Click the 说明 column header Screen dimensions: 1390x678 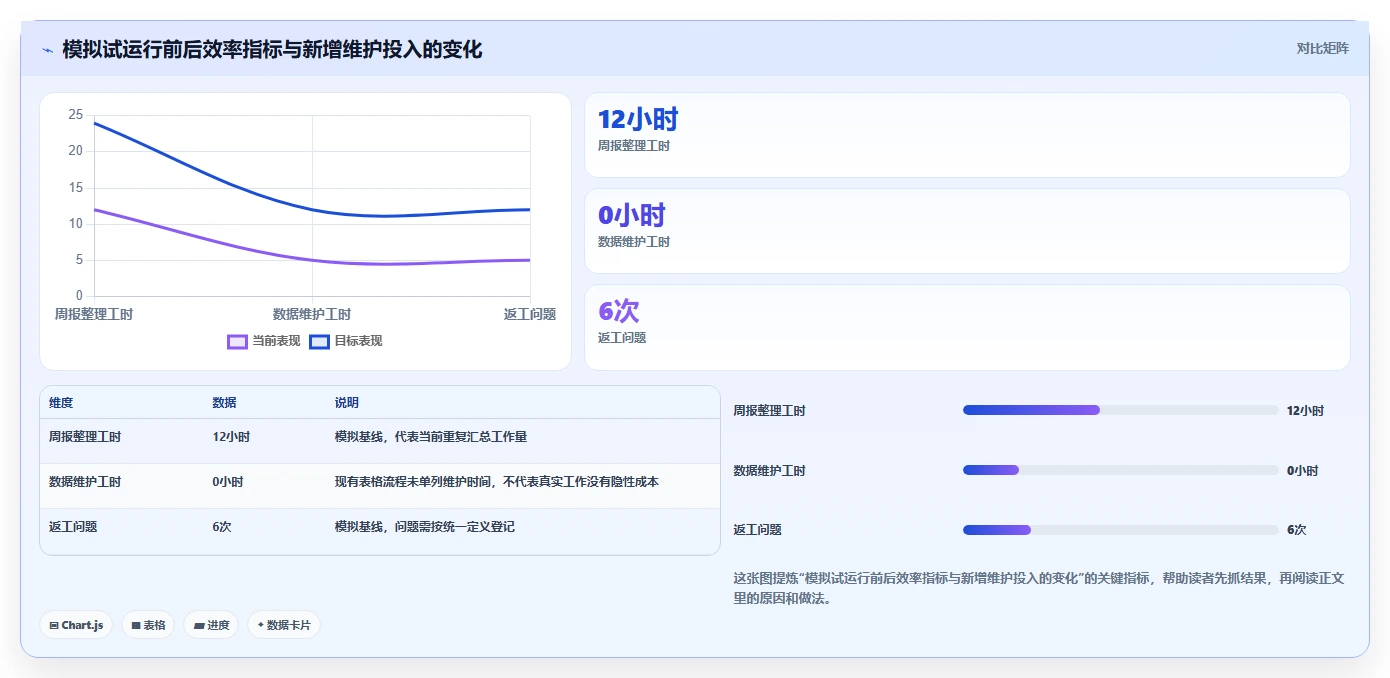pos(346,403)
